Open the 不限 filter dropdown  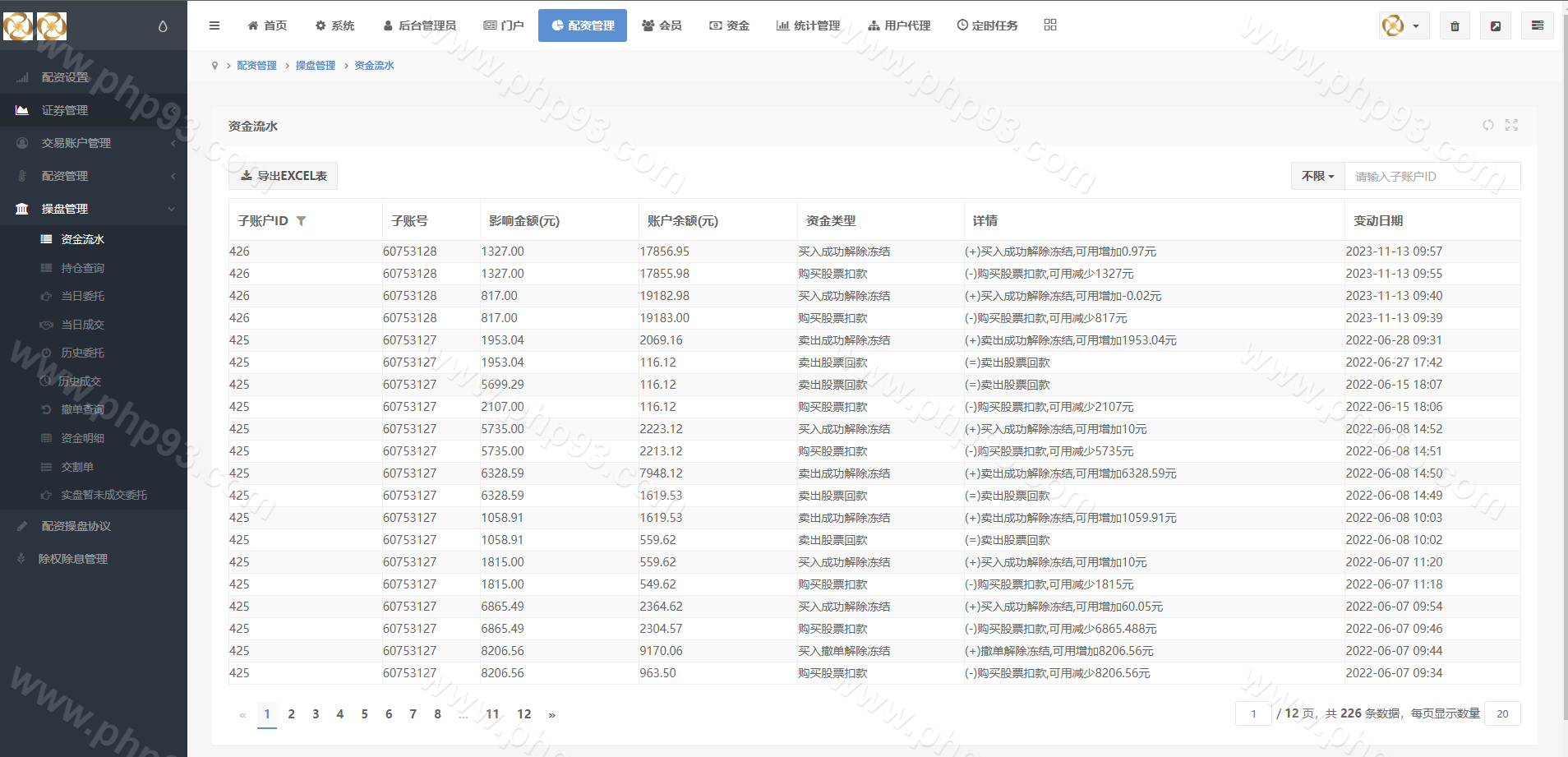(1317, 176)
